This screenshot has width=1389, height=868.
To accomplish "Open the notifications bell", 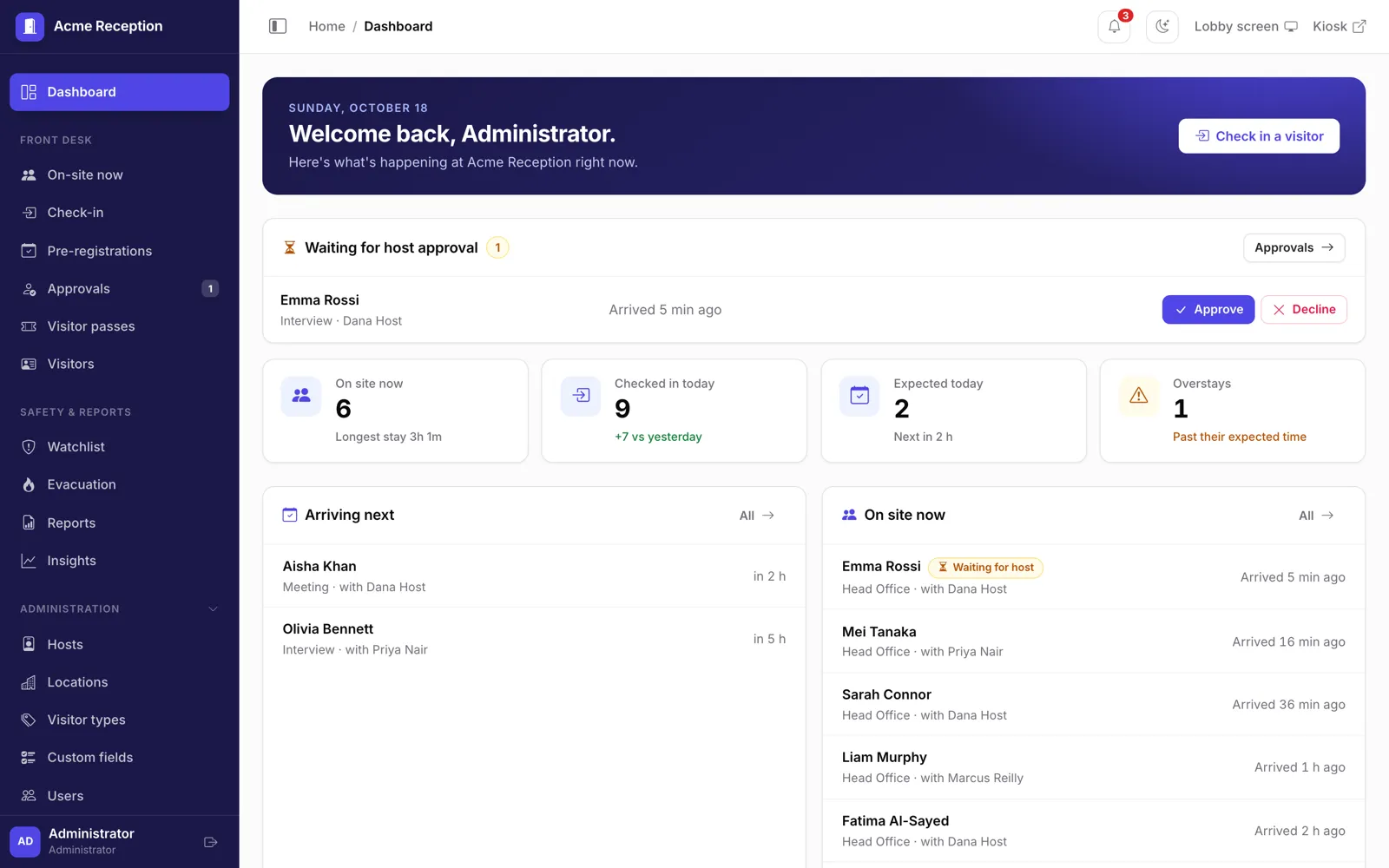I will (x=1114, y=26).
